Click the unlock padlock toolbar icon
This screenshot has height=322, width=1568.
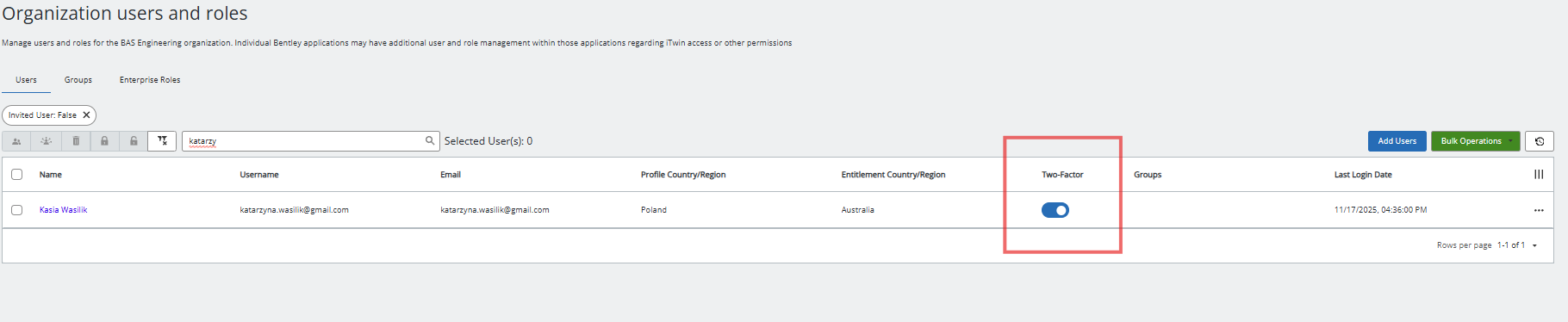pos(134,141)
